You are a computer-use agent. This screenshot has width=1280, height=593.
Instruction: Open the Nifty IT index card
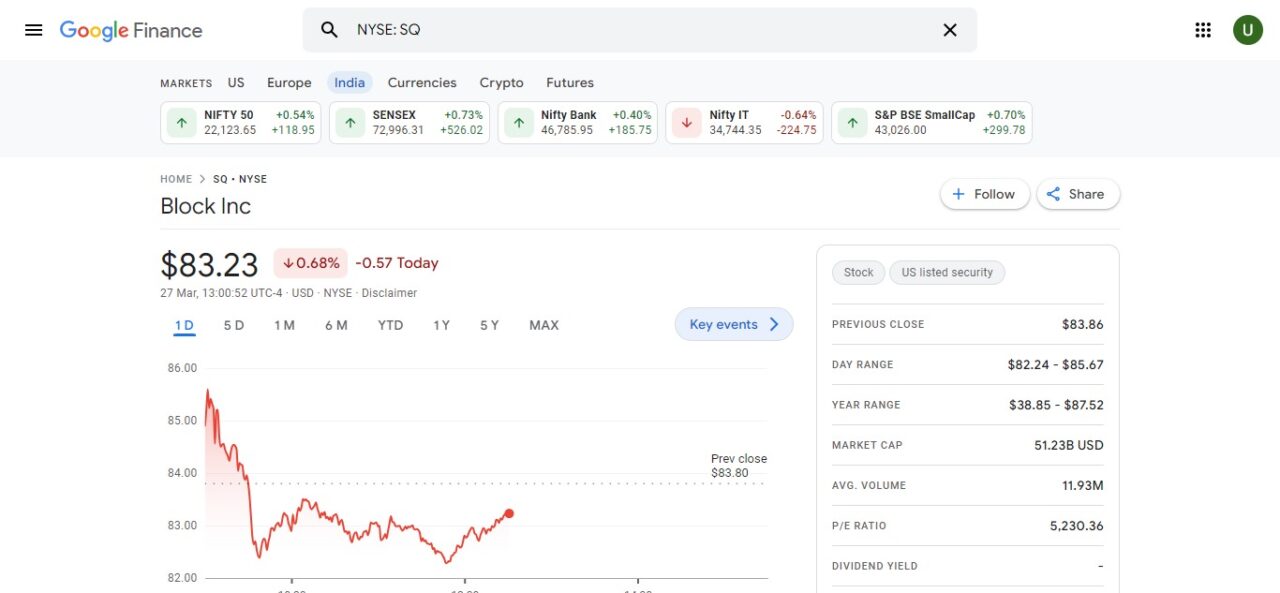745,123
